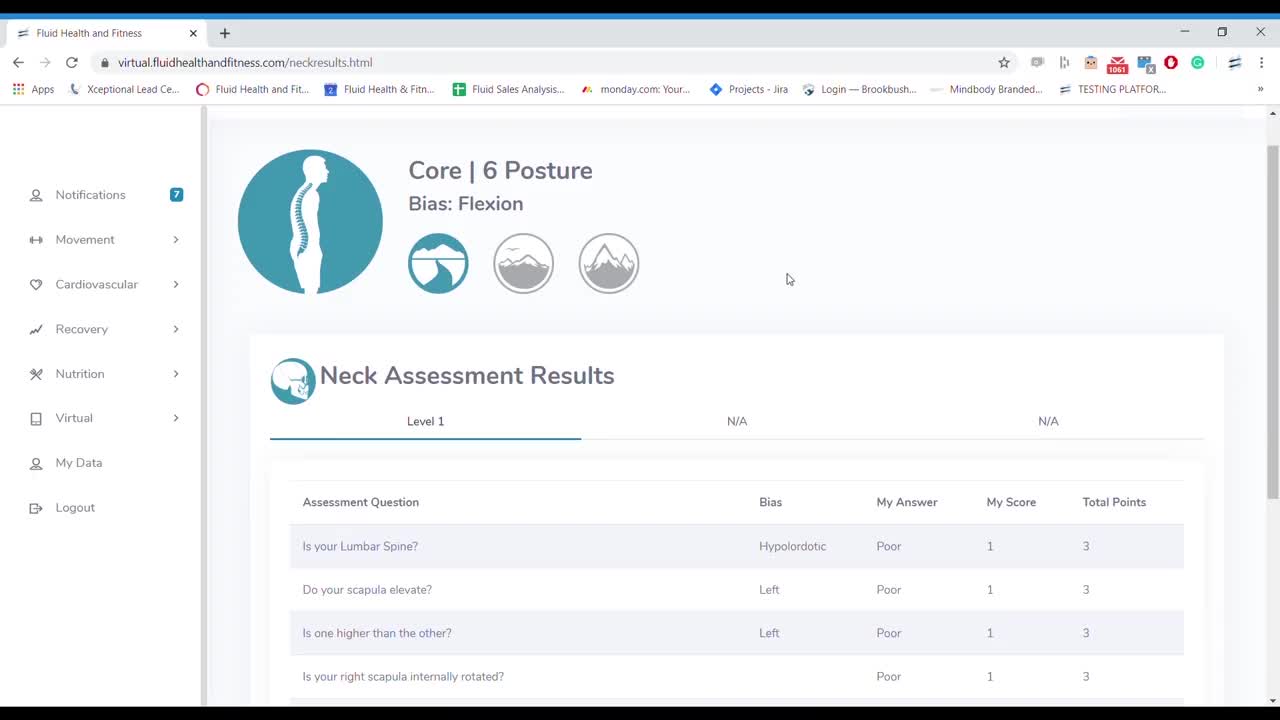This screenshot has height=720, width=1280.
Task: Open Login — Brookbush bookmark
Action: 859,89
